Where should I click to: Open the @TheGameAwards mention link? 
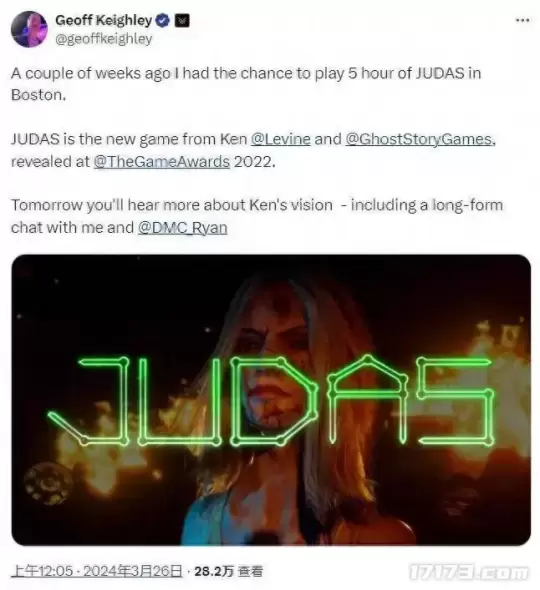click(161, 162)
